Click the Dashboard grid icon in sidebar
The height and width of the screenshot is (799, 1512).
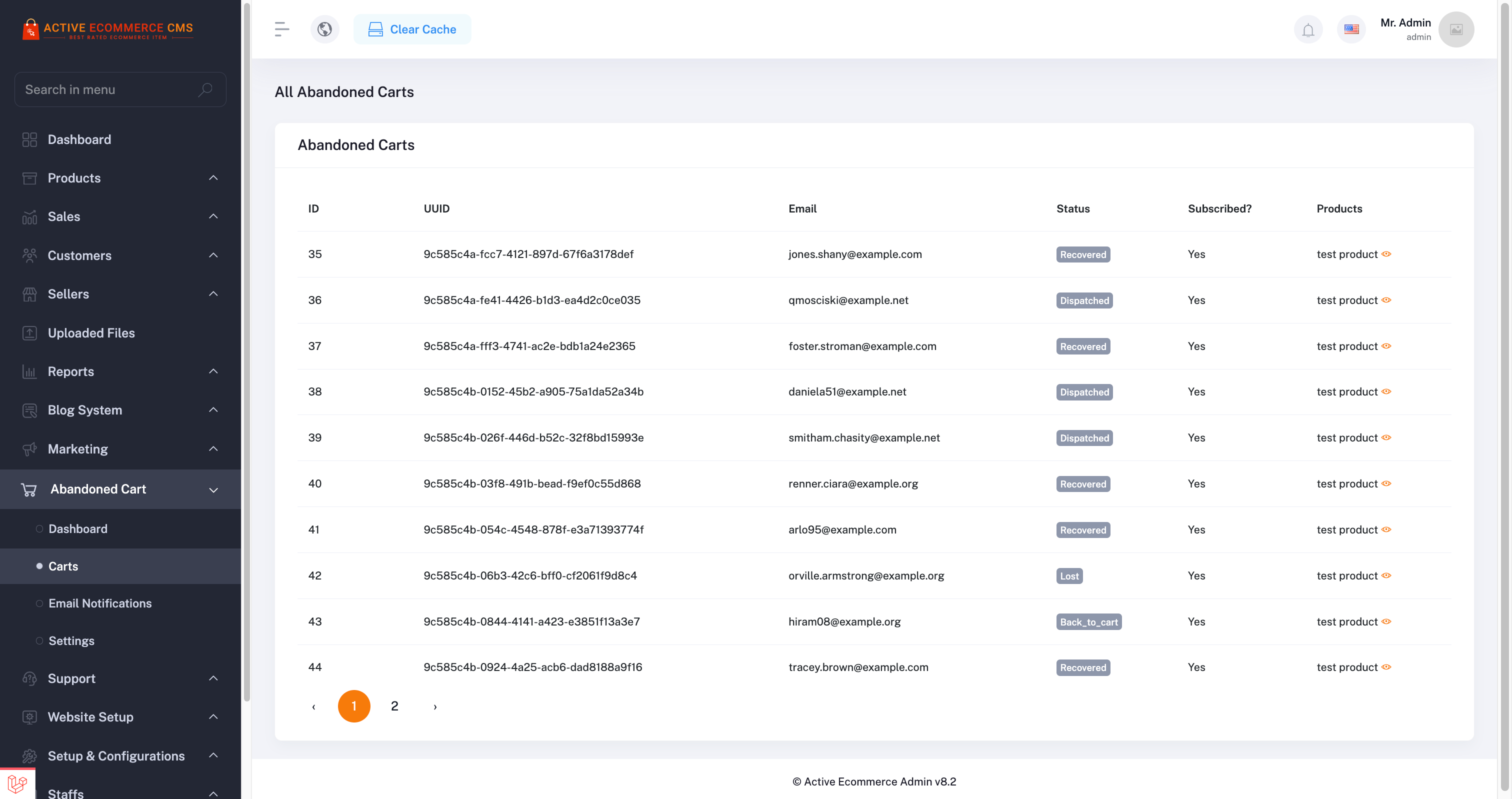(x=29, y=139)
